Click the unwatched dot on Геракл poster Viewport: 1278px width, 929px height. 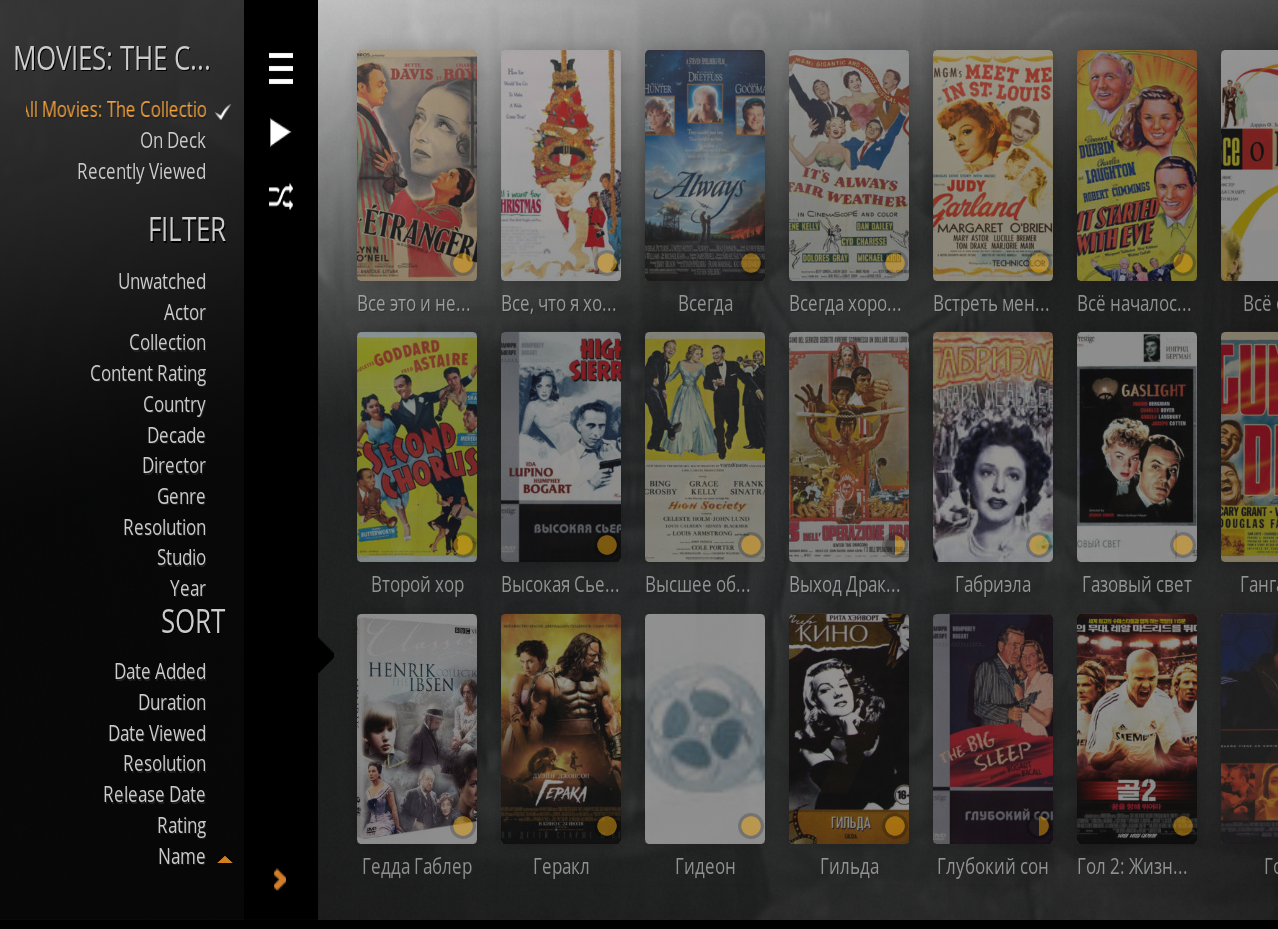(x=607, y=826)
